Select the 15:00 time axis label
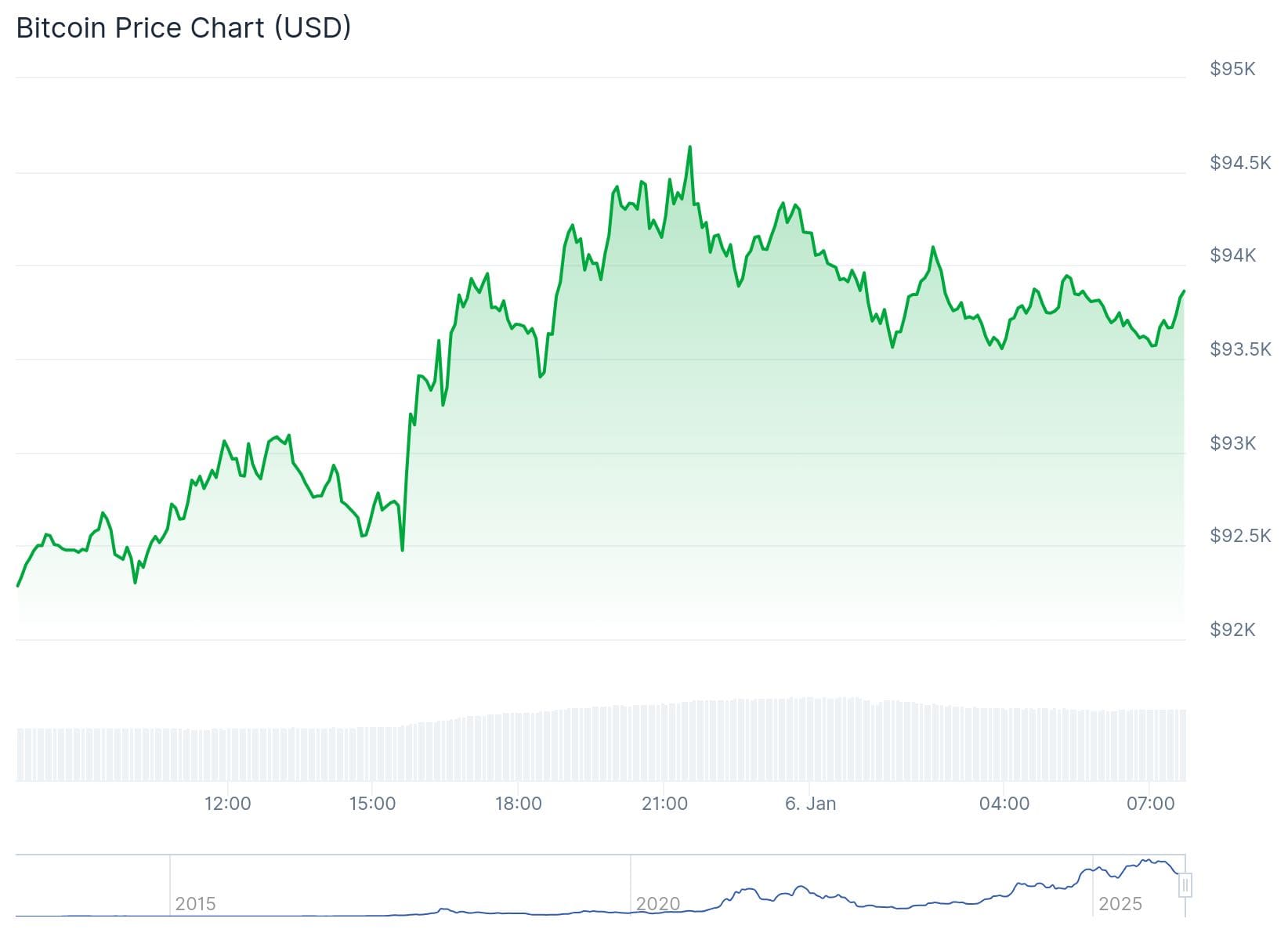 (372, 804)
